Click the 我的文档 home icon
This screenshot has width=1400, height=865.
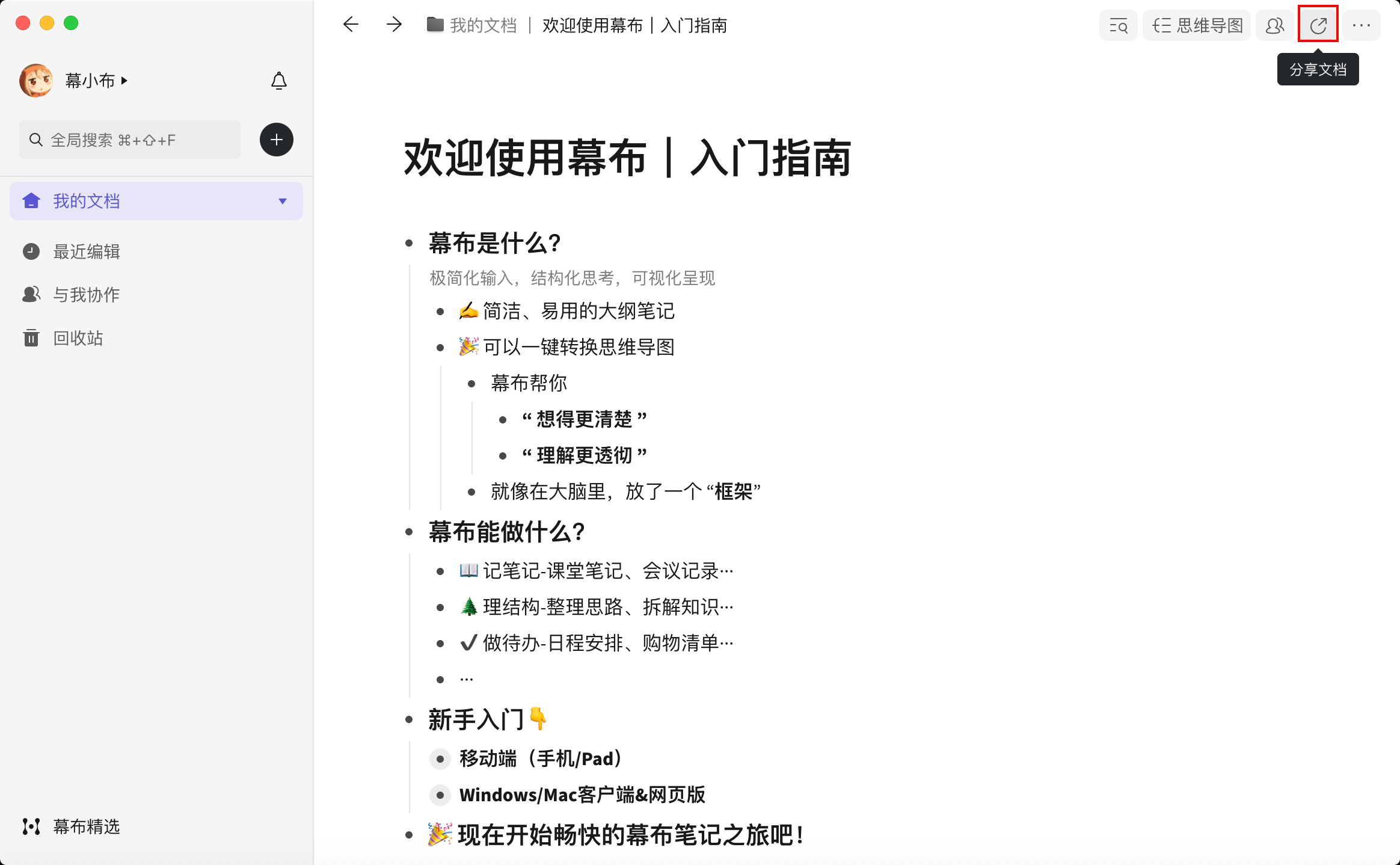(31, 201)
